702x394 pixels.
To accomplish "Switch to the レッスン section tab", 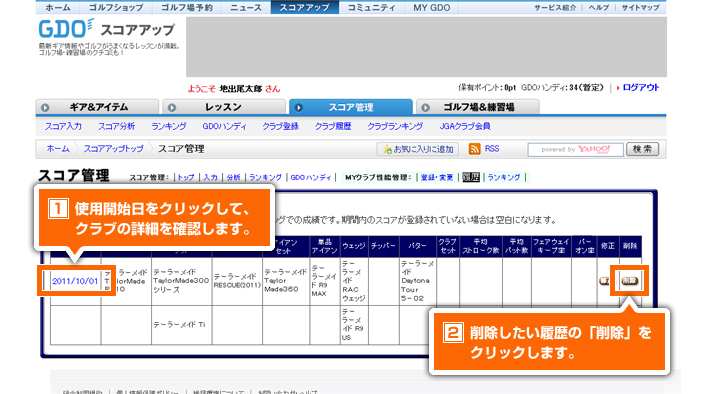I will [224, 107].
